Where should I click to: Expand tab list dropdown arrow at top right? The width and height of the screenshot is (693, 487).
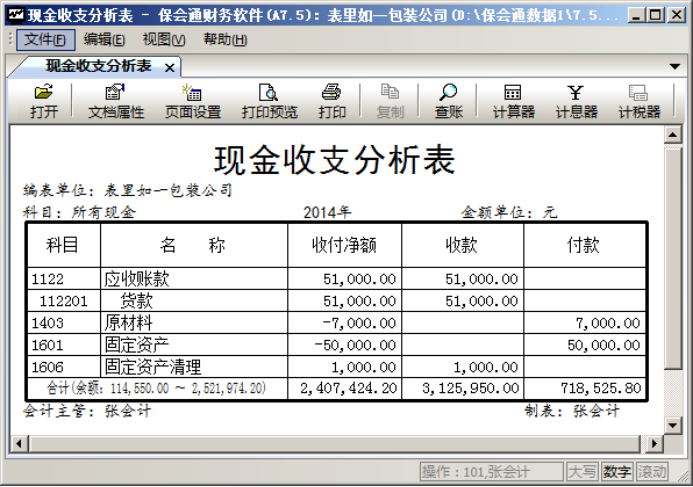tap(676, 67)
